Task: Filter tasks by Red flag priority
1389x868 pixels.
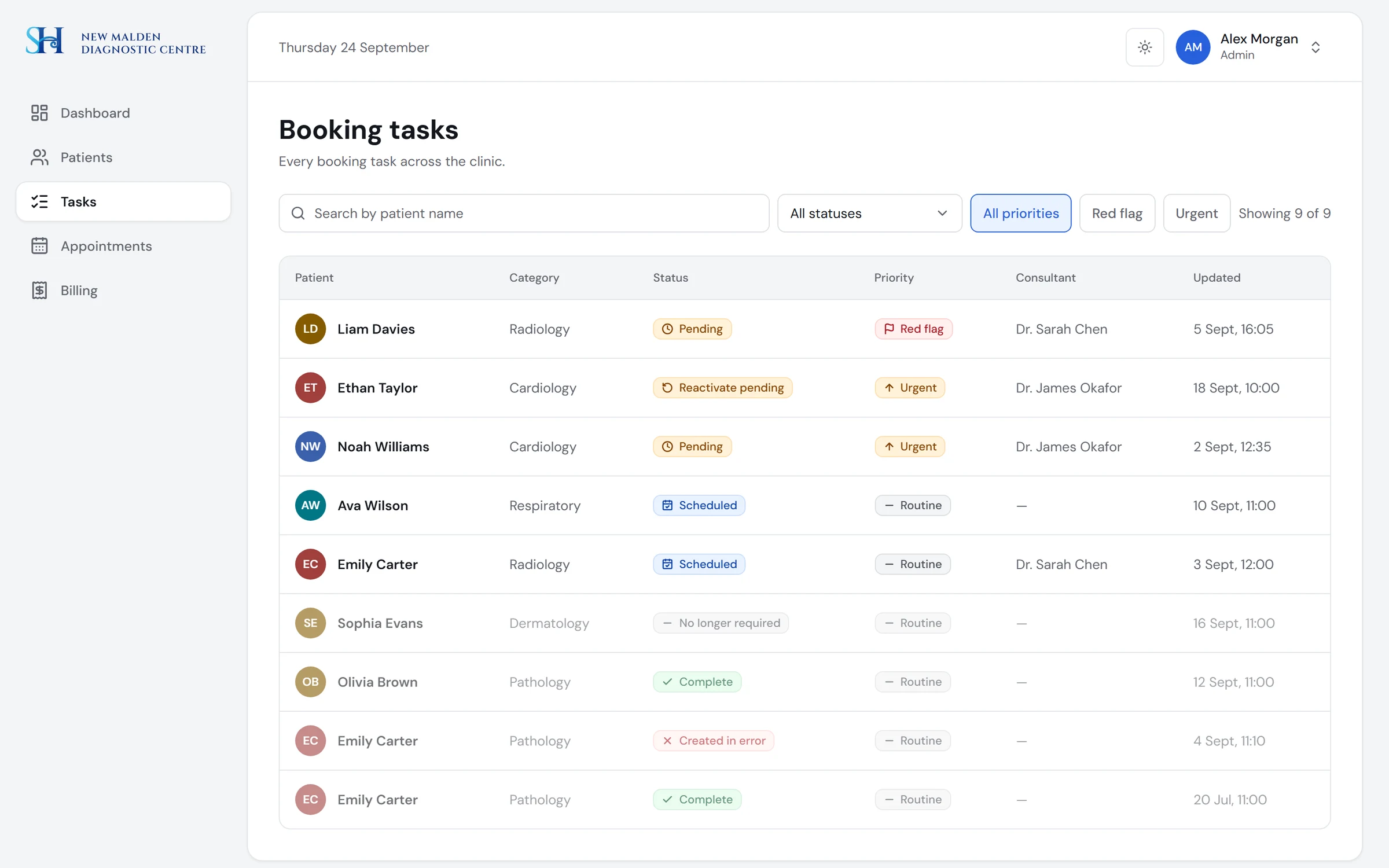Action: 1117,214
